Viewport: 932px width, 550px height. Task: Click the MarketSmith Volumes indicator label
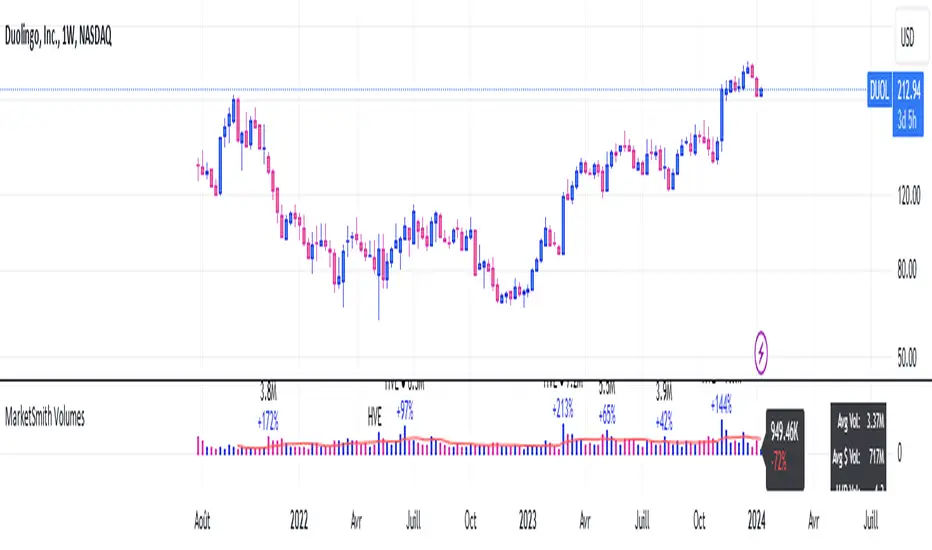pyautogui.click(x=45, y=417)
